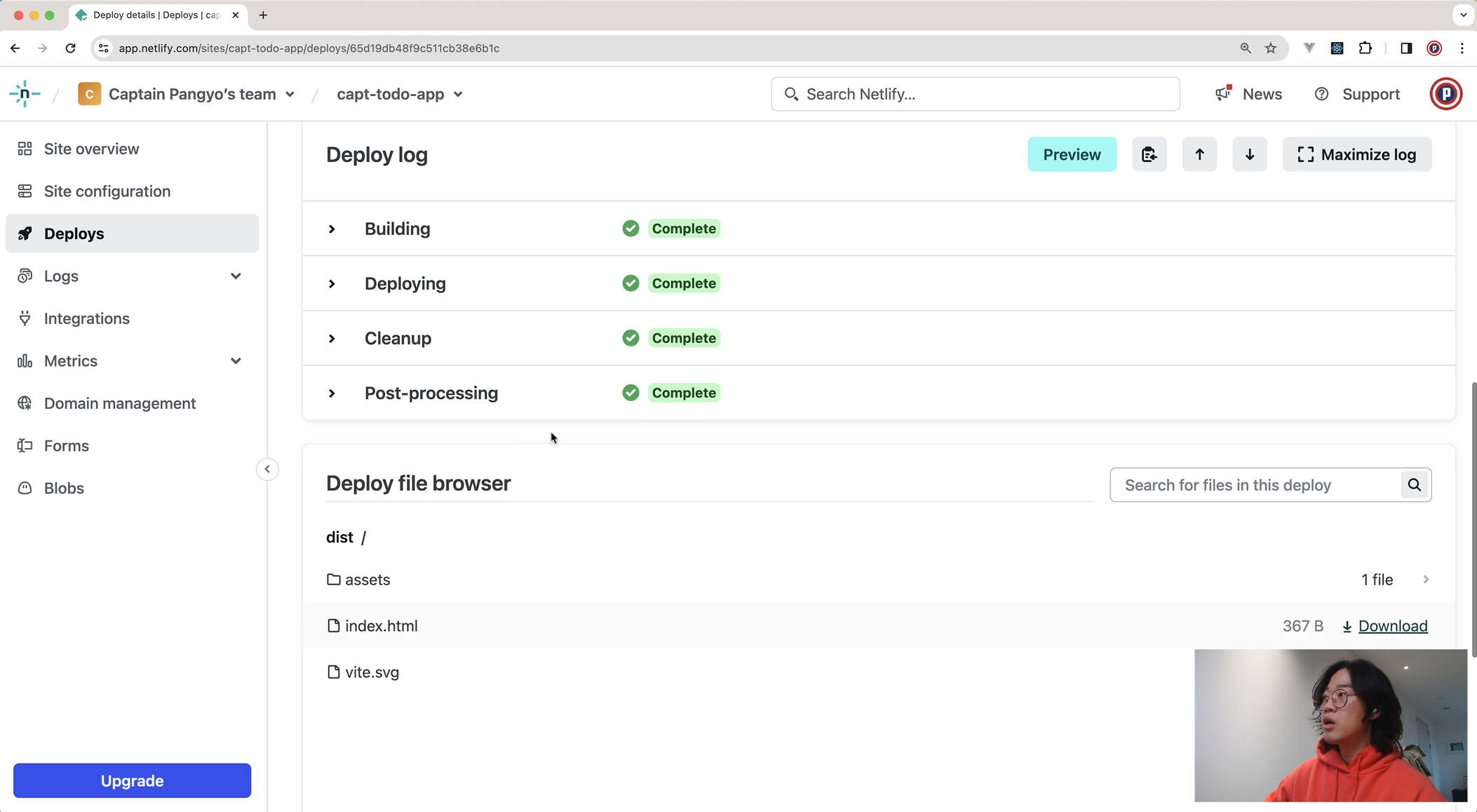Open the user avatar menu

tap(1445, 94)
